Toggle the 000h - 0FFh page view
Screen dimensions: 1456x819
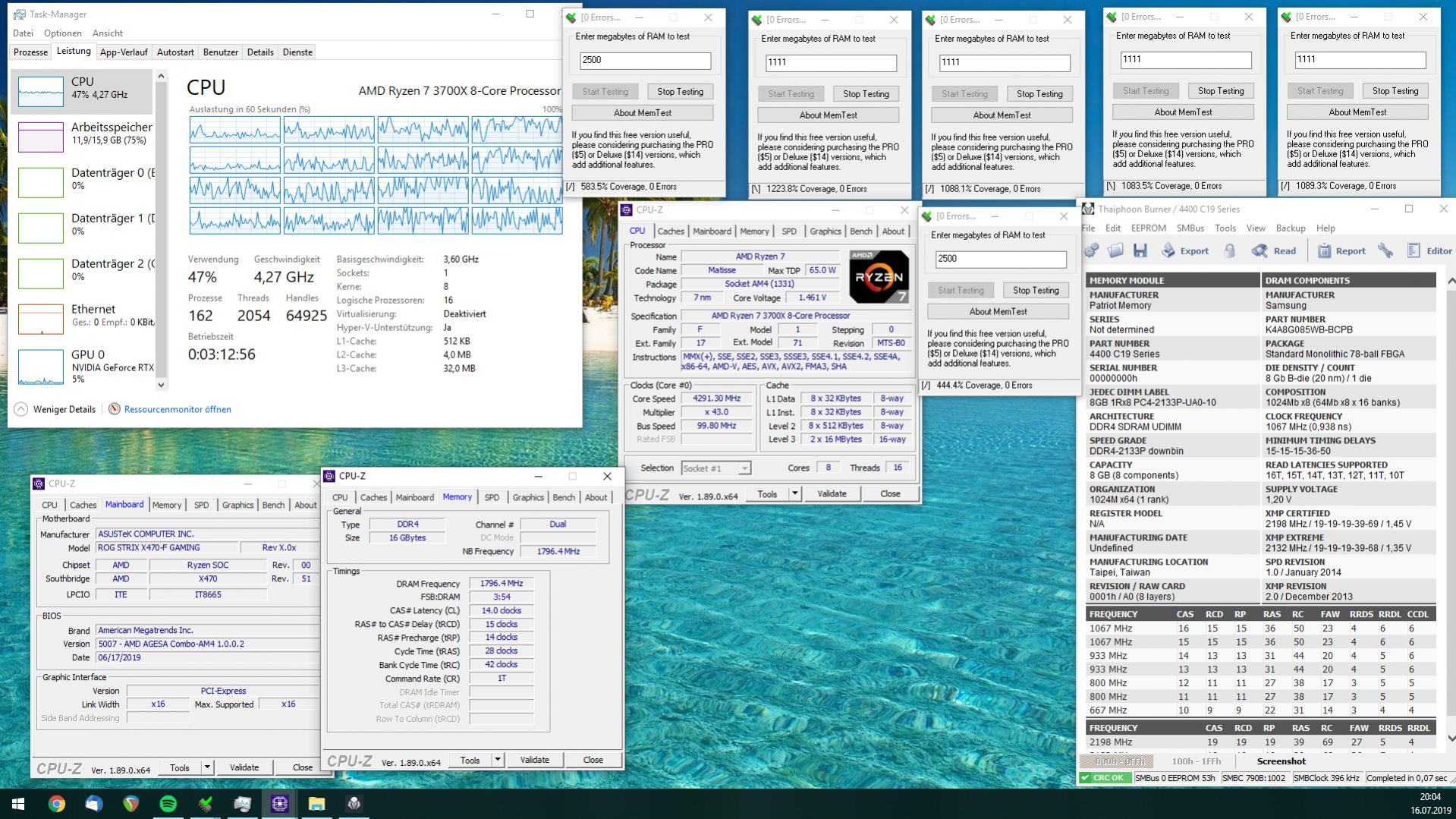click(1118, 761)
